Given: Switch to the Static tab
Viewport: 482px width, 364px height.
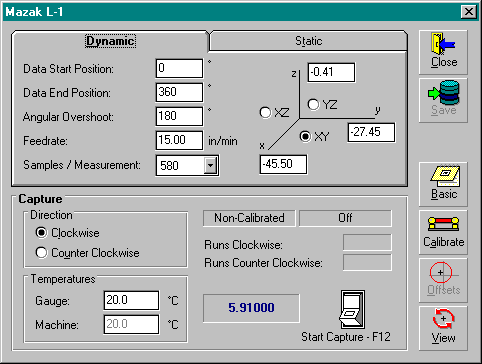Looking at the screenshot, I should tap(308, 41).
